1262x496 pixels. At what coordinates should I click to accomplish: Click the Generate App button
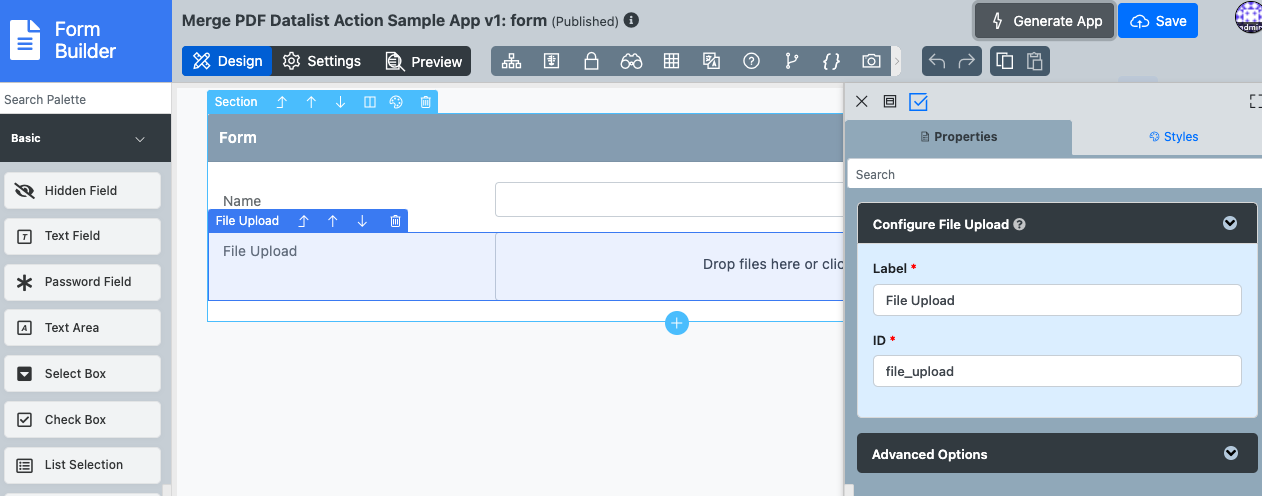click(x=1045, y=21)
